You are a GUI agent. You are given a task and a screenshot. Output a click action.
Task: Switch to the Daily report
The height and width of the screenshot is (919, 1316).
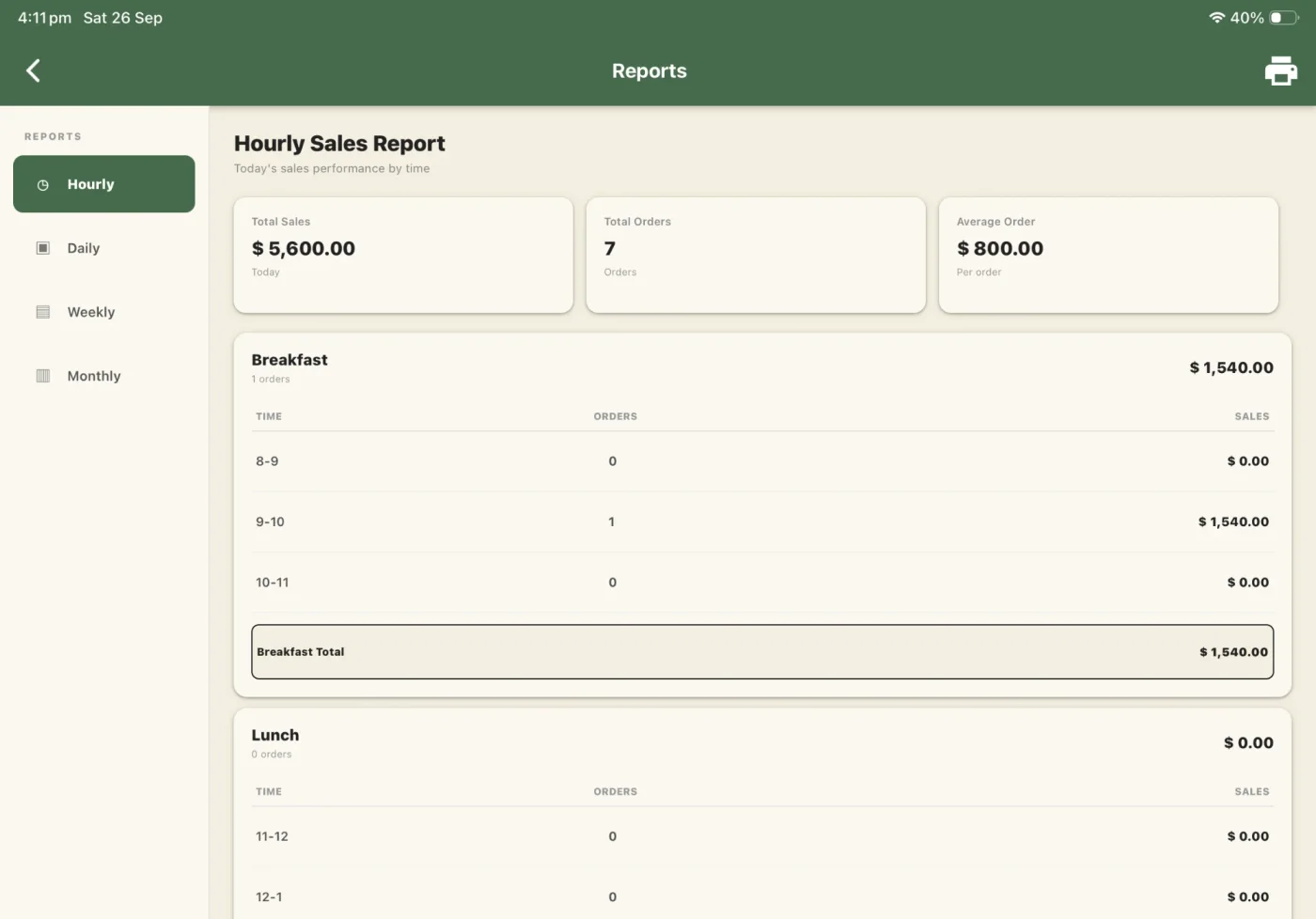104,248
